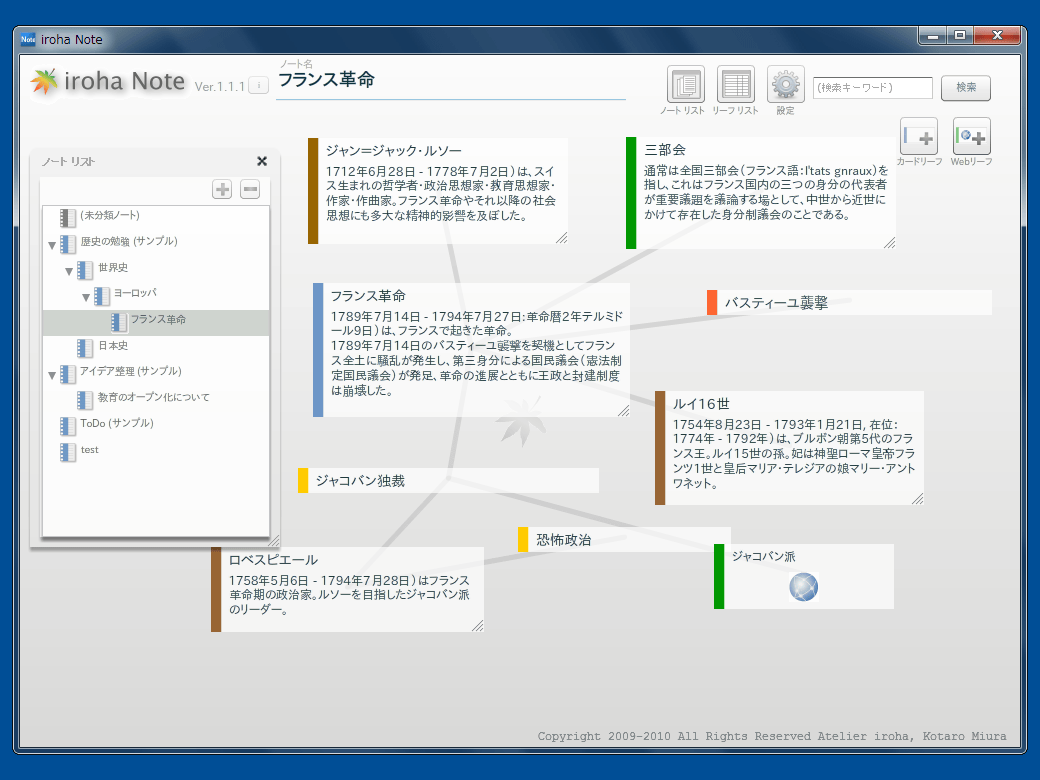Image resolution: width=1040 pixels, height=780 pixels.
Task: Select 歴史の勉強 (サンプル) in the note list
Action: click(129, 241)
